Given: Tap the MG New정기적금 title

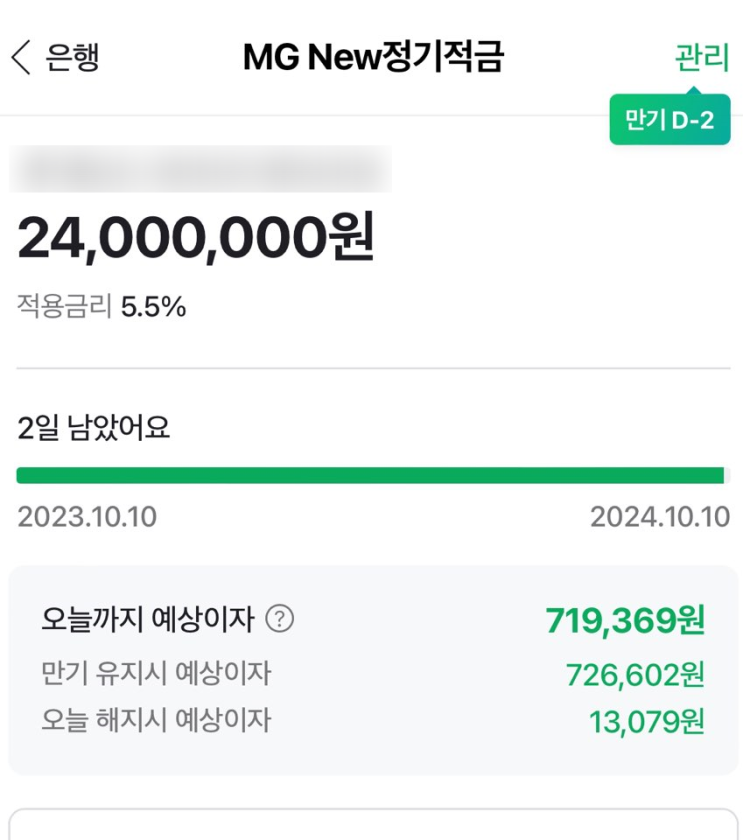Looking at the screenshot, I should pyautogui.click(x=372, y=57).
